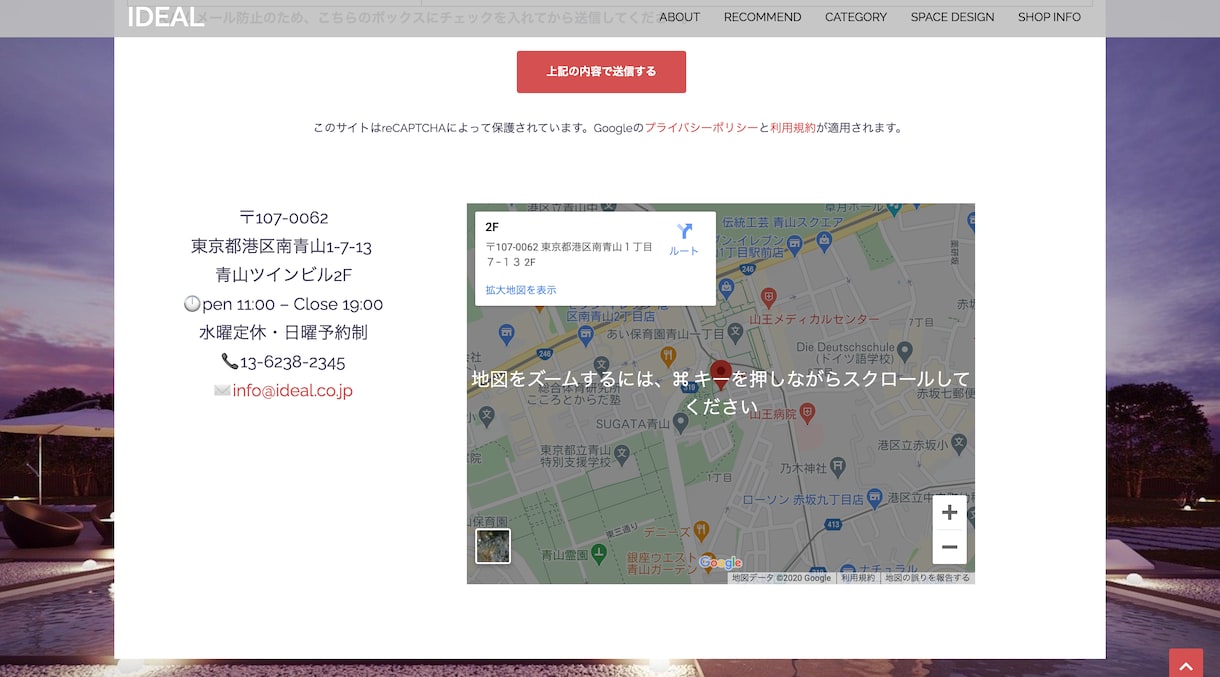The width and height of the screenshot is (1220, 677).
Task: Click the scroll-to-top arrow button
Action: (1186, 663)
